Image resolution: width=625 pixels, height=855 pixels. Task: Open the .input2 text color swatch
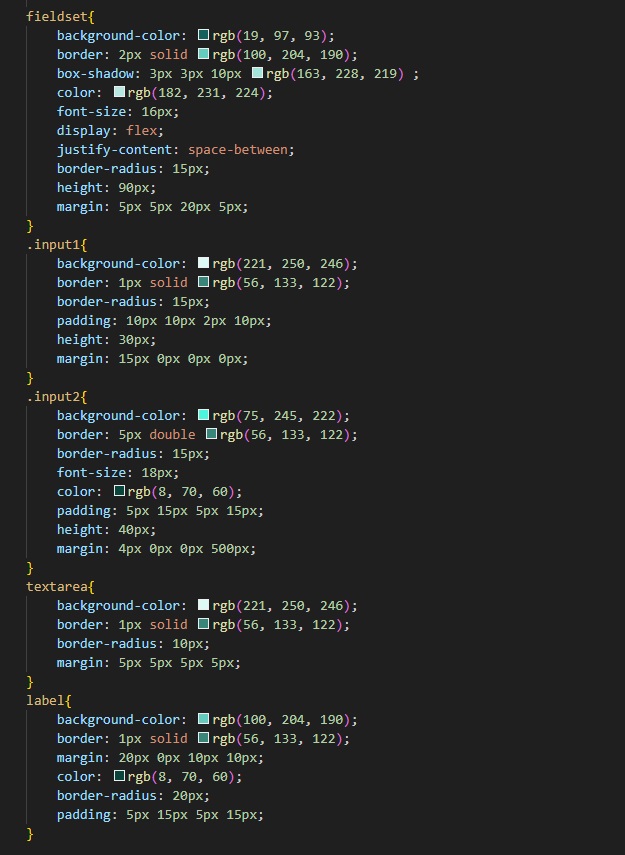point(120,491)
